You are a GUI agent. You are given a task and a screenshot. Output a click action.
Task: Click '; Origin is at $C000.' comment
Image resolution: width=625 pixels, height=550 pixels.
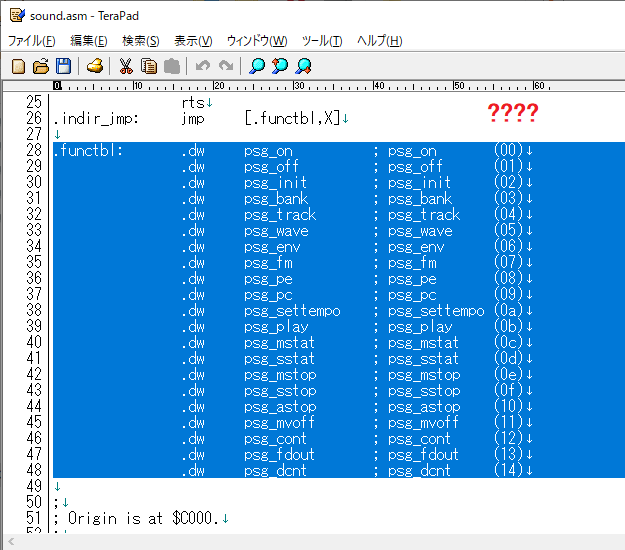pyautogui.click(x=136, y=519)
